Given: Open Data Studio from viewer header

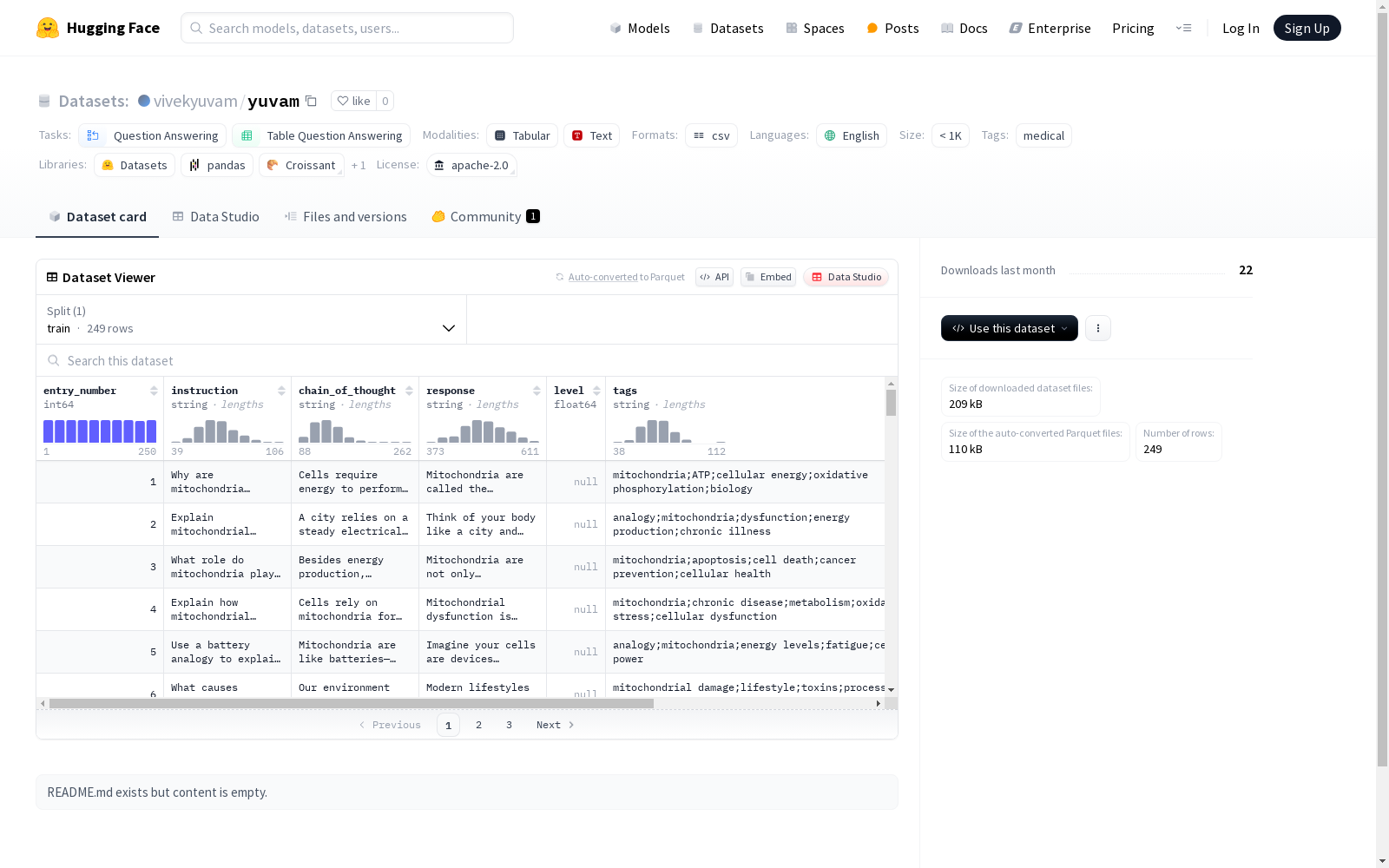Looking at the screenshot, I should pyautogui.click(x=846, y=277).
